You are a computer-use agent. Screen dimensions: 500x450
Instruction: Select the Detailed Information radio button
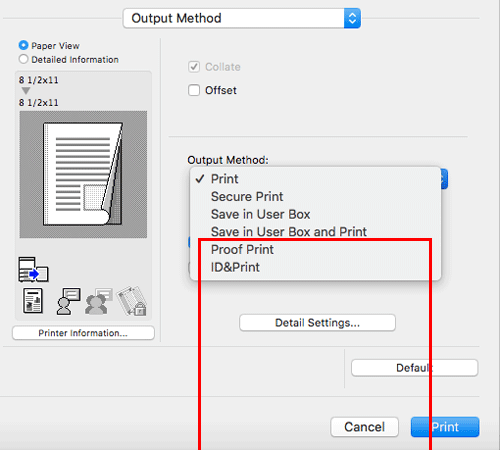point(23,59)
